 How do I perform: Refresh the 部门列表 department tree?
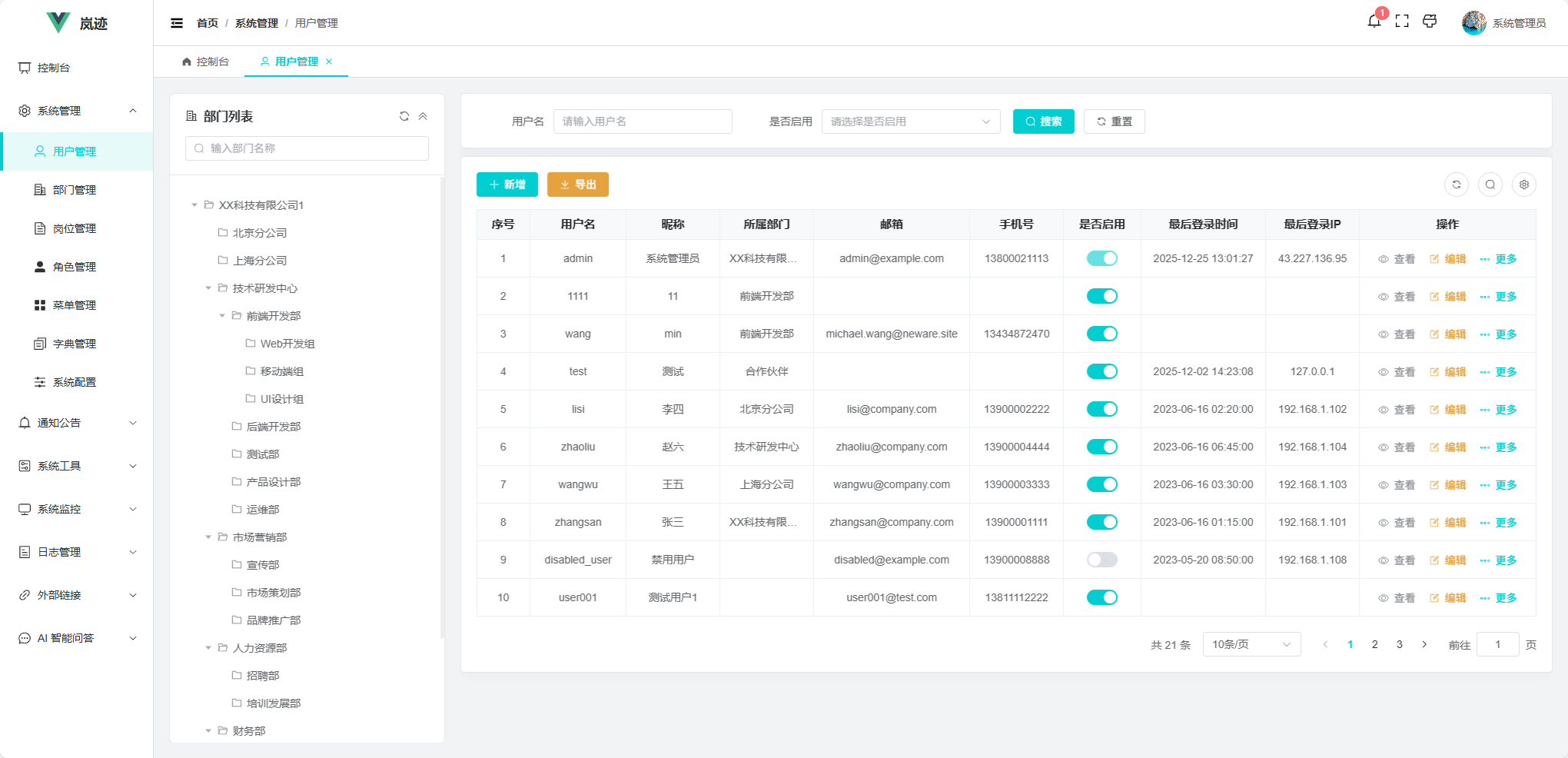point(404,115)
